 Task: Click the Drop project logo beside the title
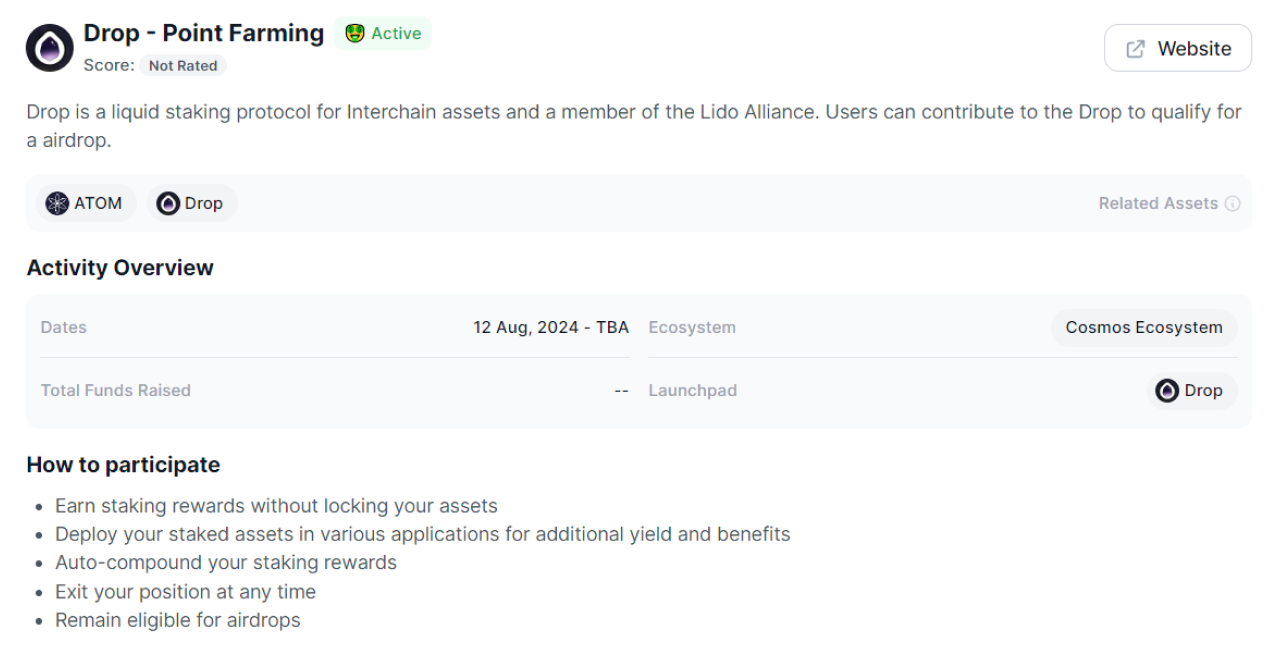pyautogui.click(x=50, y=48)
